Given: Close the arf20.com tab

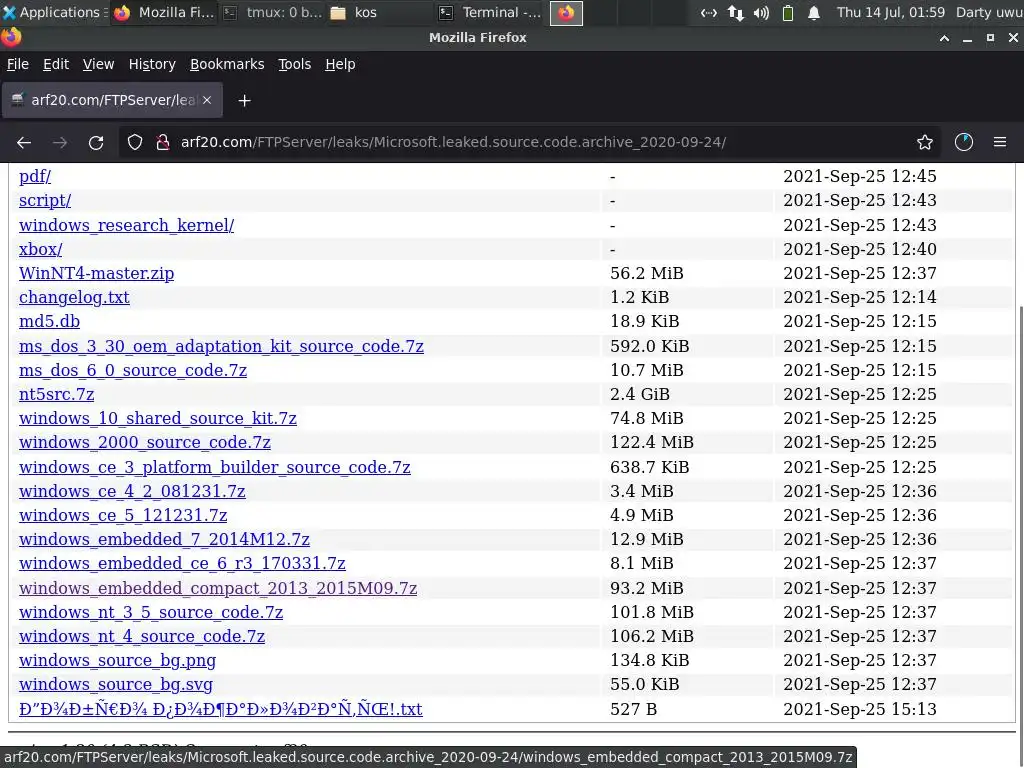Looking at the screenshot, I should pyautogui.click(x=207, y=100).
